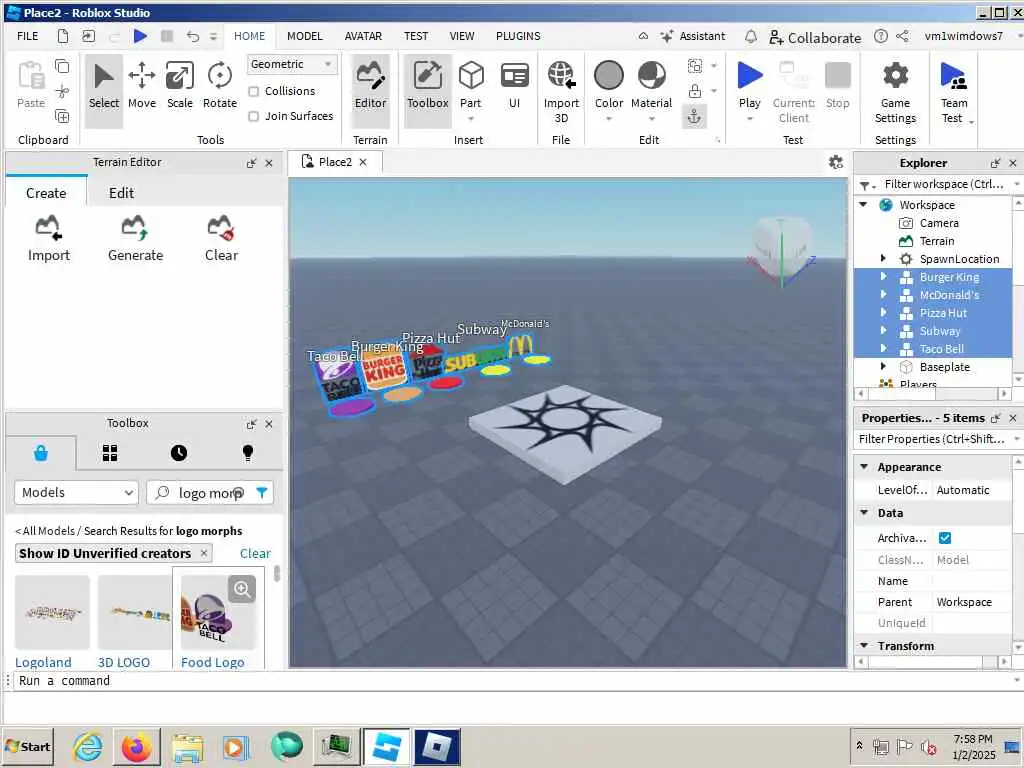This screenshot has width=1024, height=768.
Task: Click the notifications bell icon
Action: coord(751,37)
